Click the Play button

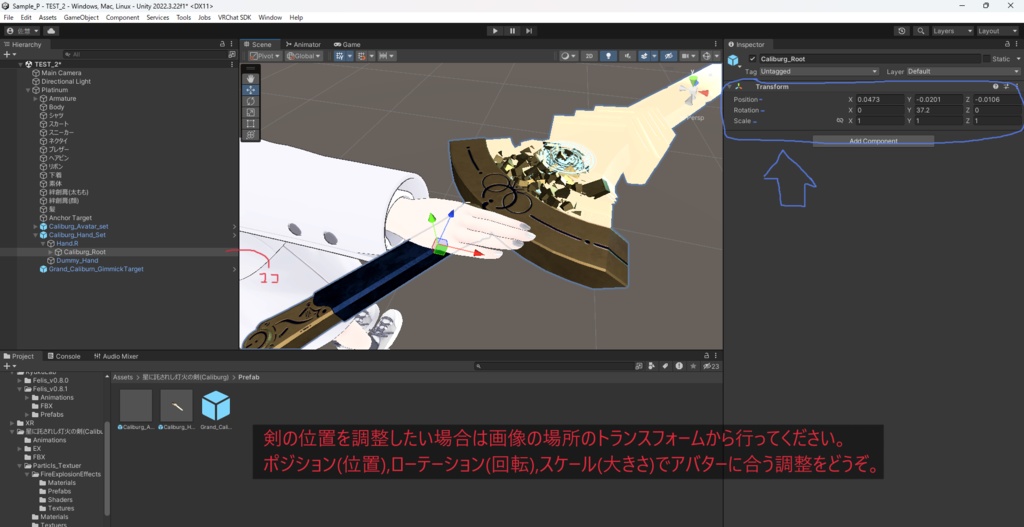[x=495, y=31]
